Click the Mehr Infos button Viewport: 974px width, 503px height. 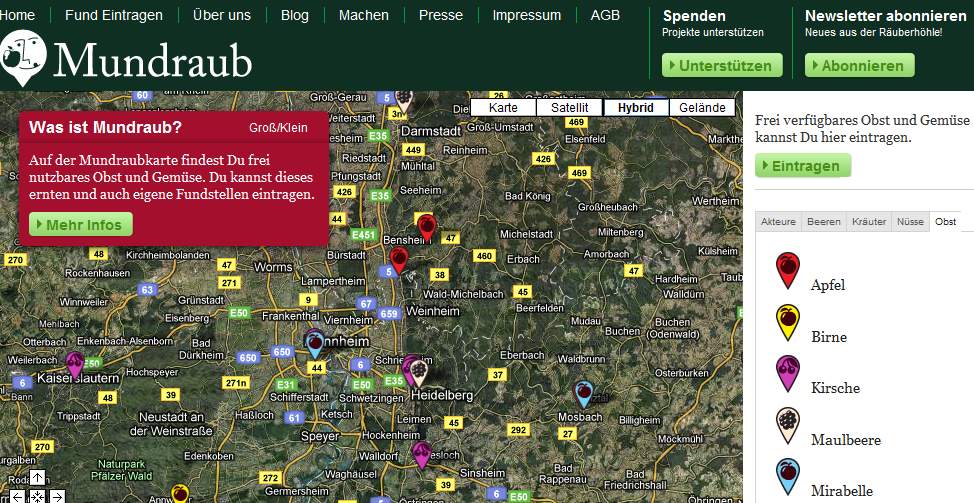click(x=80, y=225)
